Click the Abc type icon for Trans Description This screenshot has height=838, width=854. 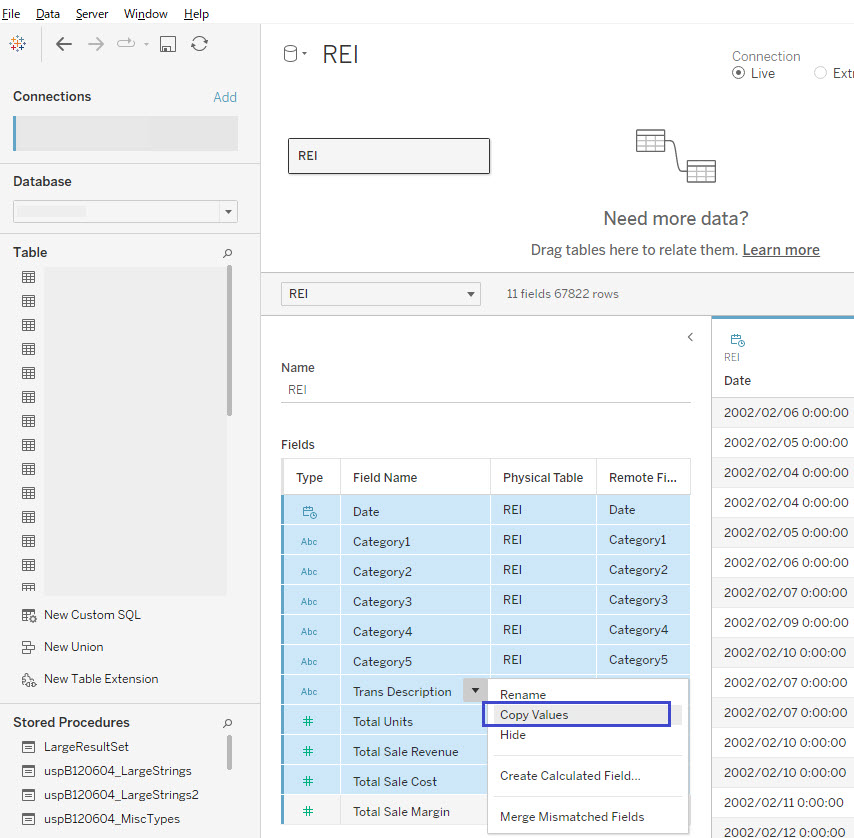click(309, 692)
